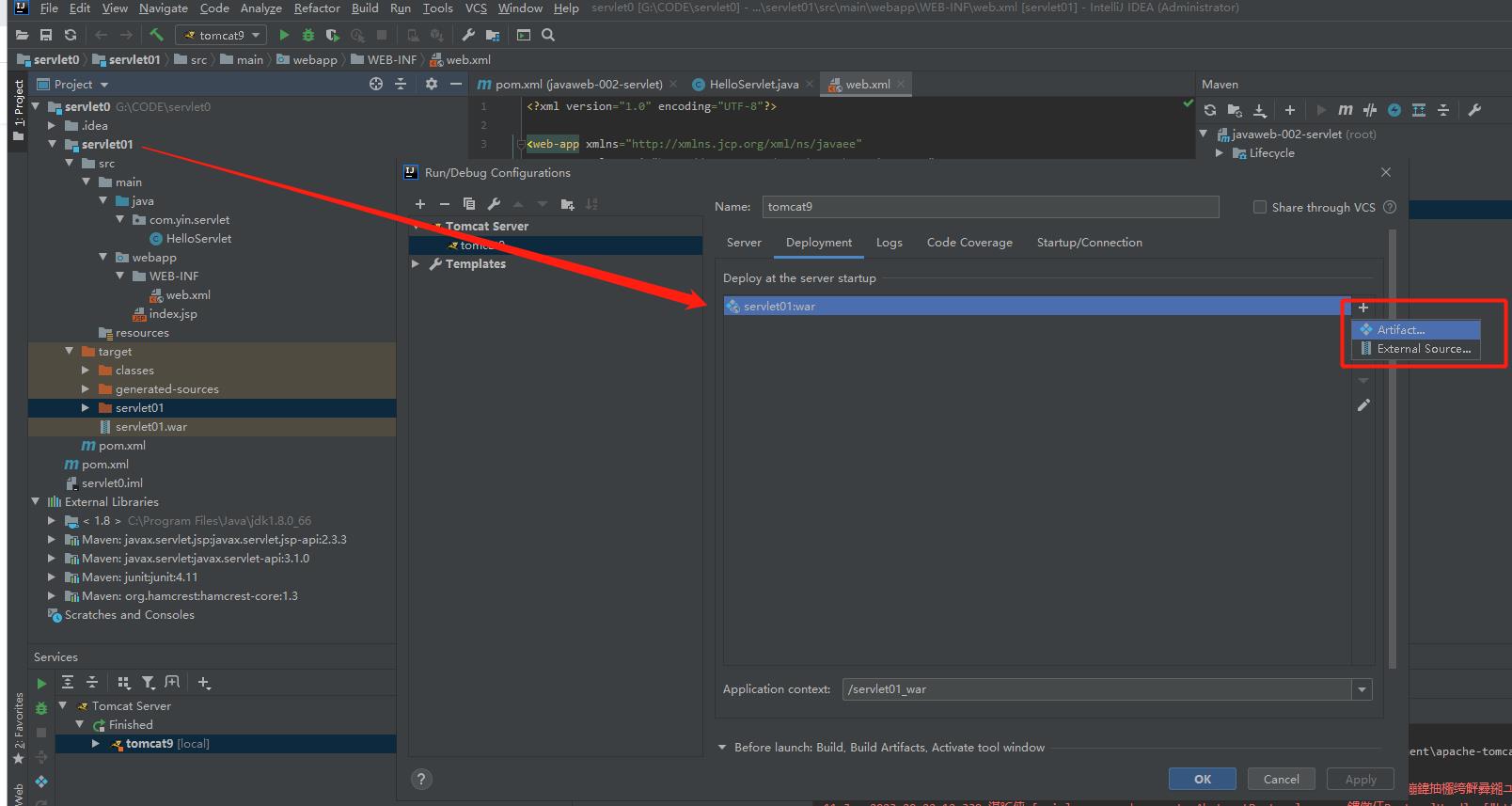Click the Services panel green run icon
The height and width of the screenshot is (806, 1512).
41,684
